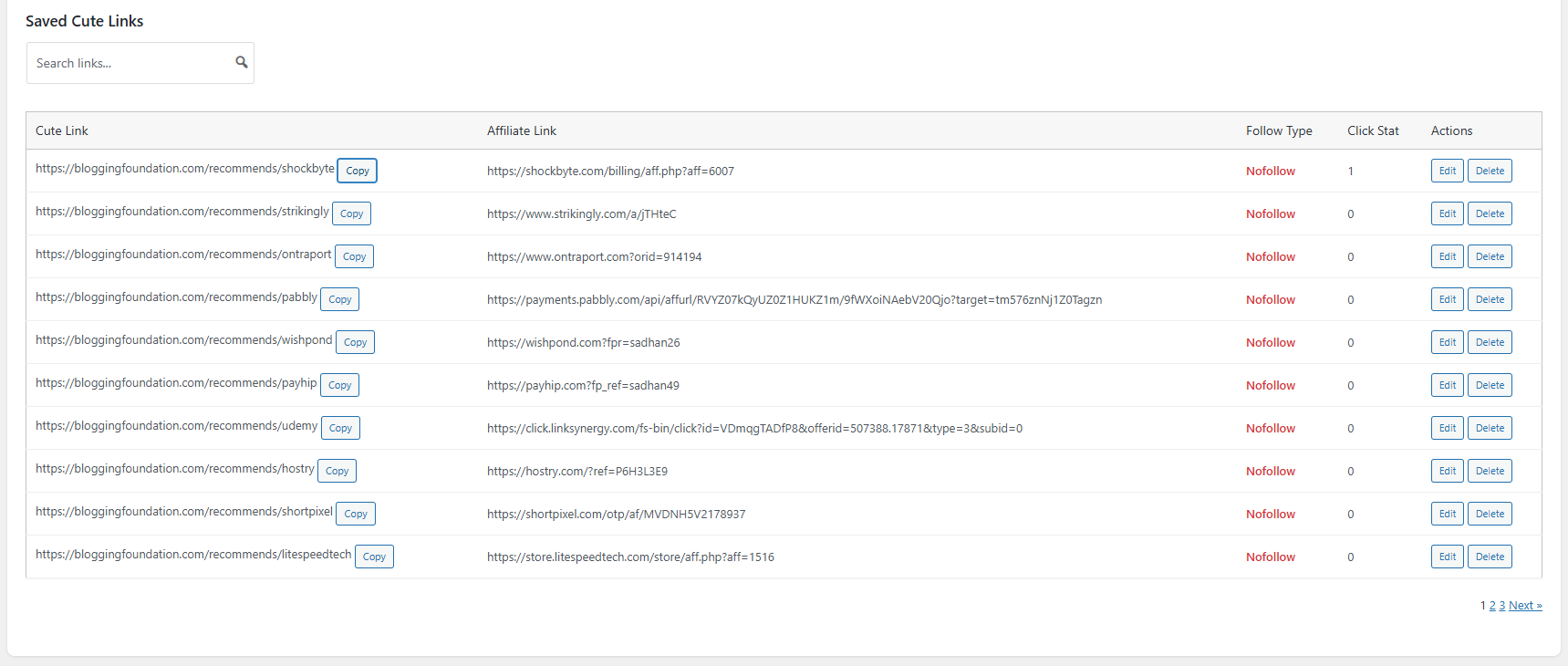Screen dimensions: 1568x666
Task: Go to page 2 of links
Action: pos(1492,606)
